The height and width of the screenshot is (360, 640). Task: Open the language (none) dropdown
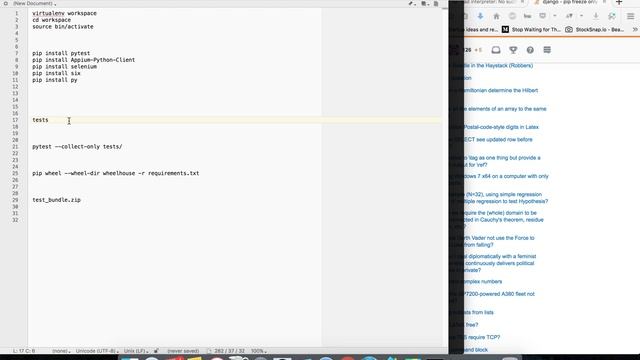tap(61, 351)
